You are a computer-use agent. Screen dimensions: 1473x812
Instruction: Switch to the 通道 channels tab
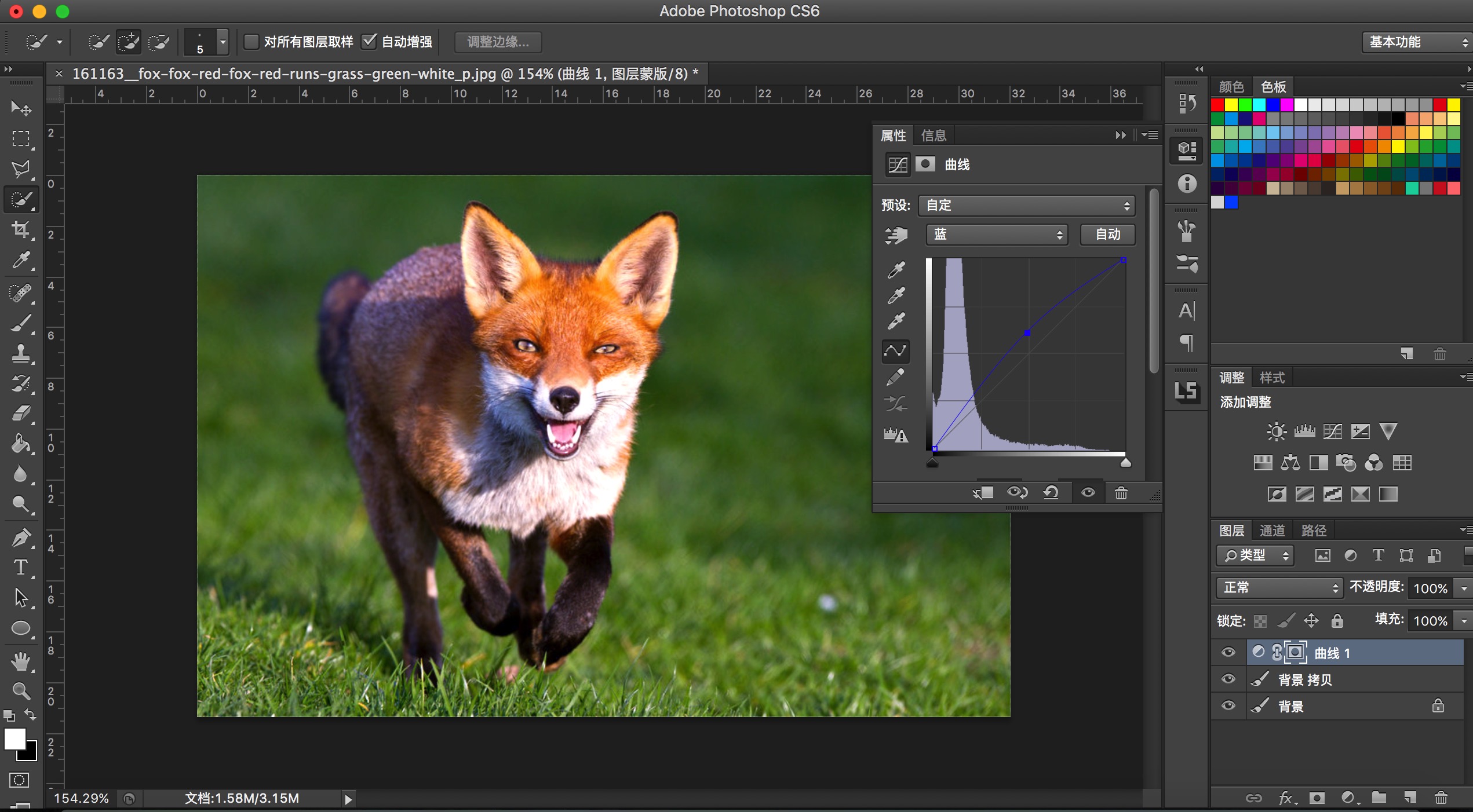click(1272, 531)
